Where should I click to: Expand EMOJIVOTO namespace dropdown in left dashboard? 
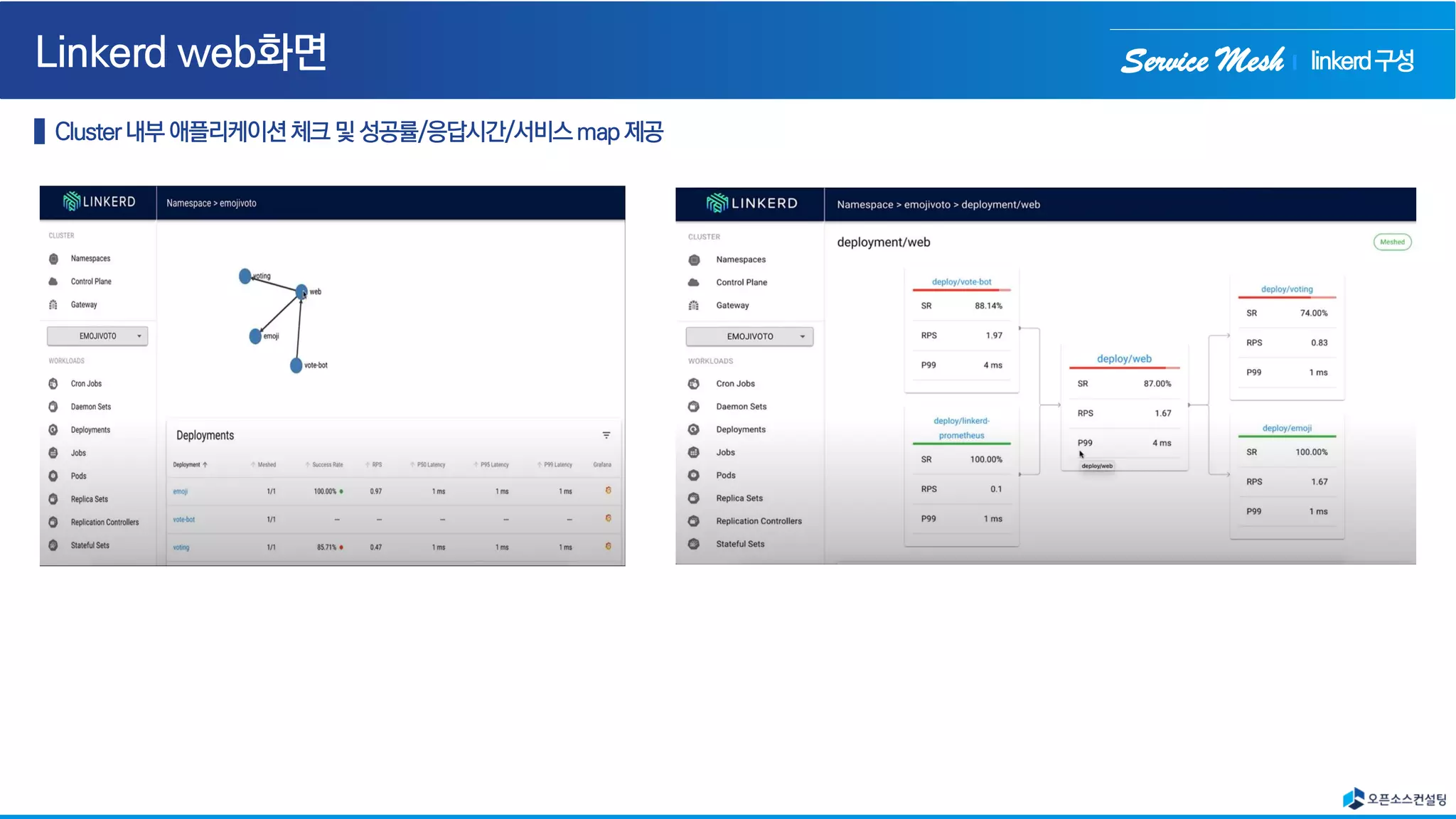(x=97, y=336)
